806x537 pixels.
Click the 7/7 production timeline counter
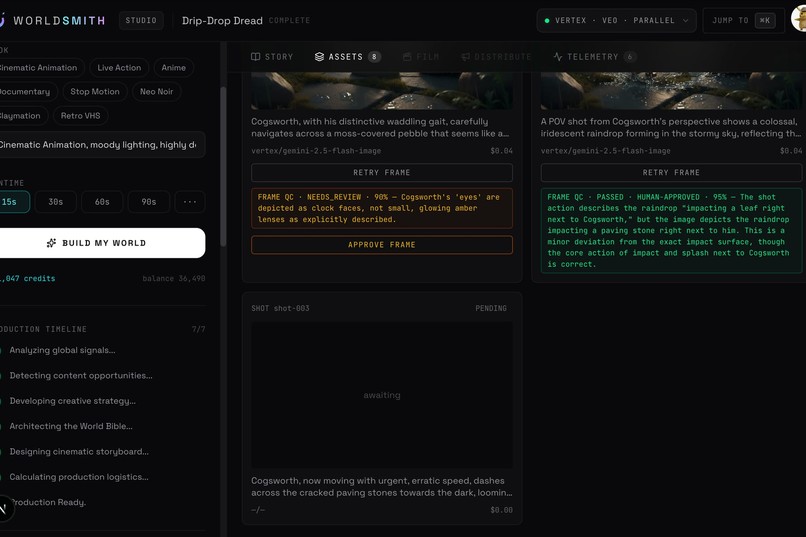[198, 329]
